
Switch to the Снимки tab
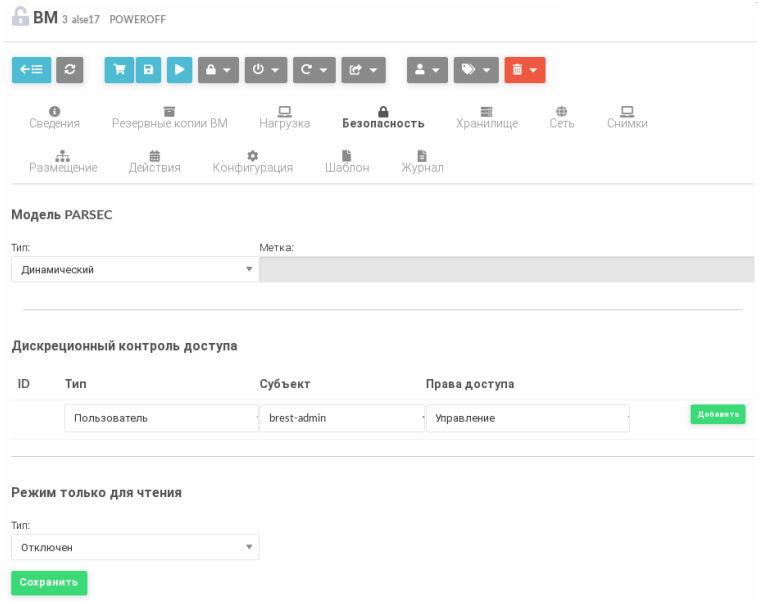pos(627,118)
